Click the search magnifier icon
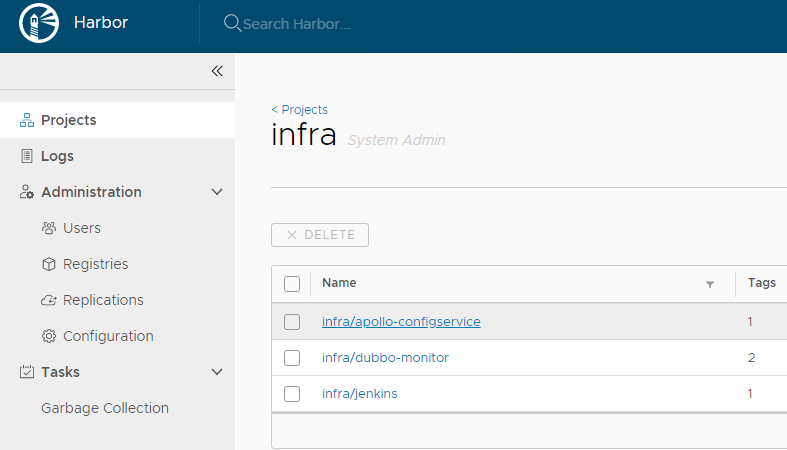 (x=232, y=23)
